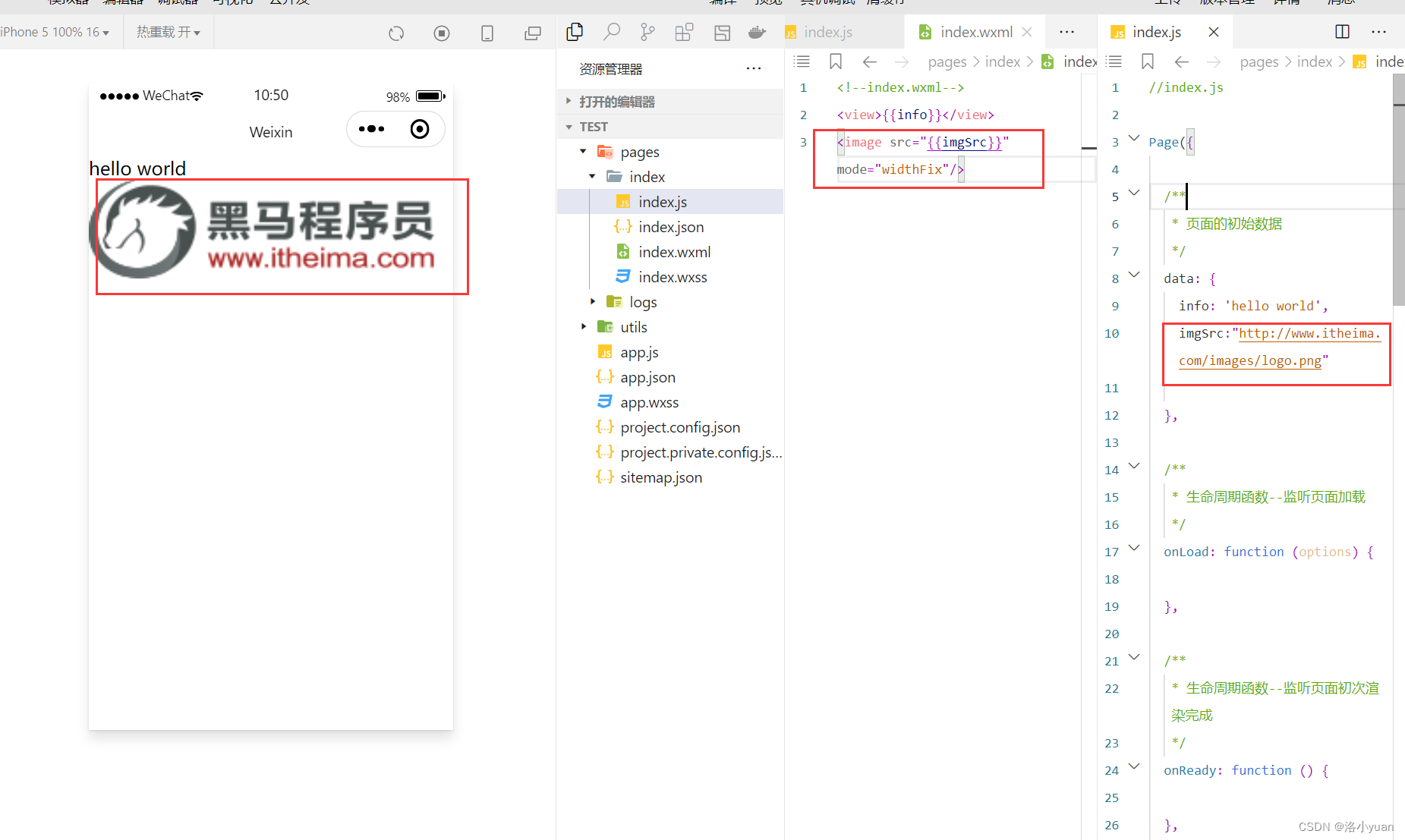Expand the logs folder

(592, 302)
